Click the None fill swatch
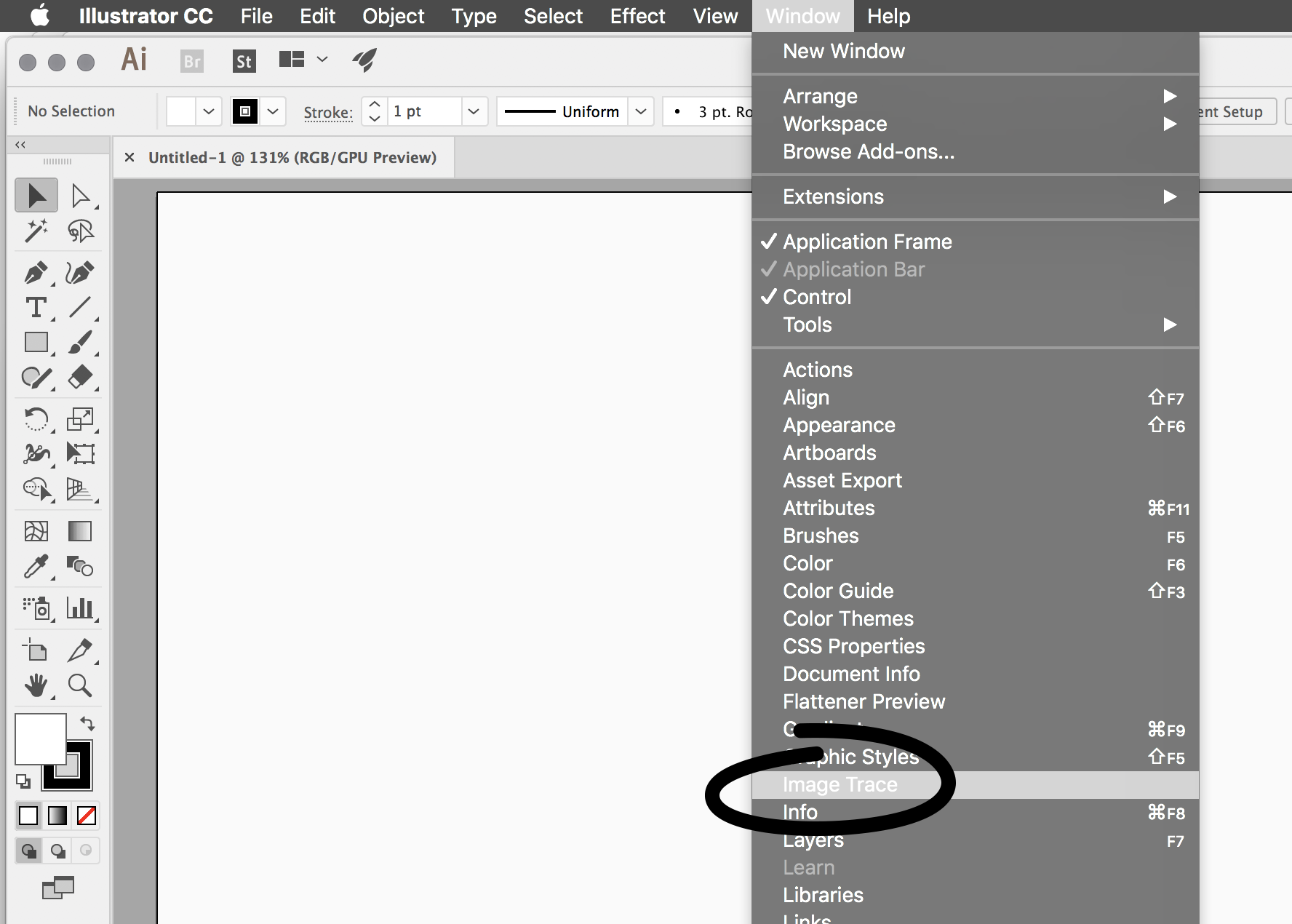This screenshot has width=1292, height=924. pyautogui.click(x=86, y=816)
